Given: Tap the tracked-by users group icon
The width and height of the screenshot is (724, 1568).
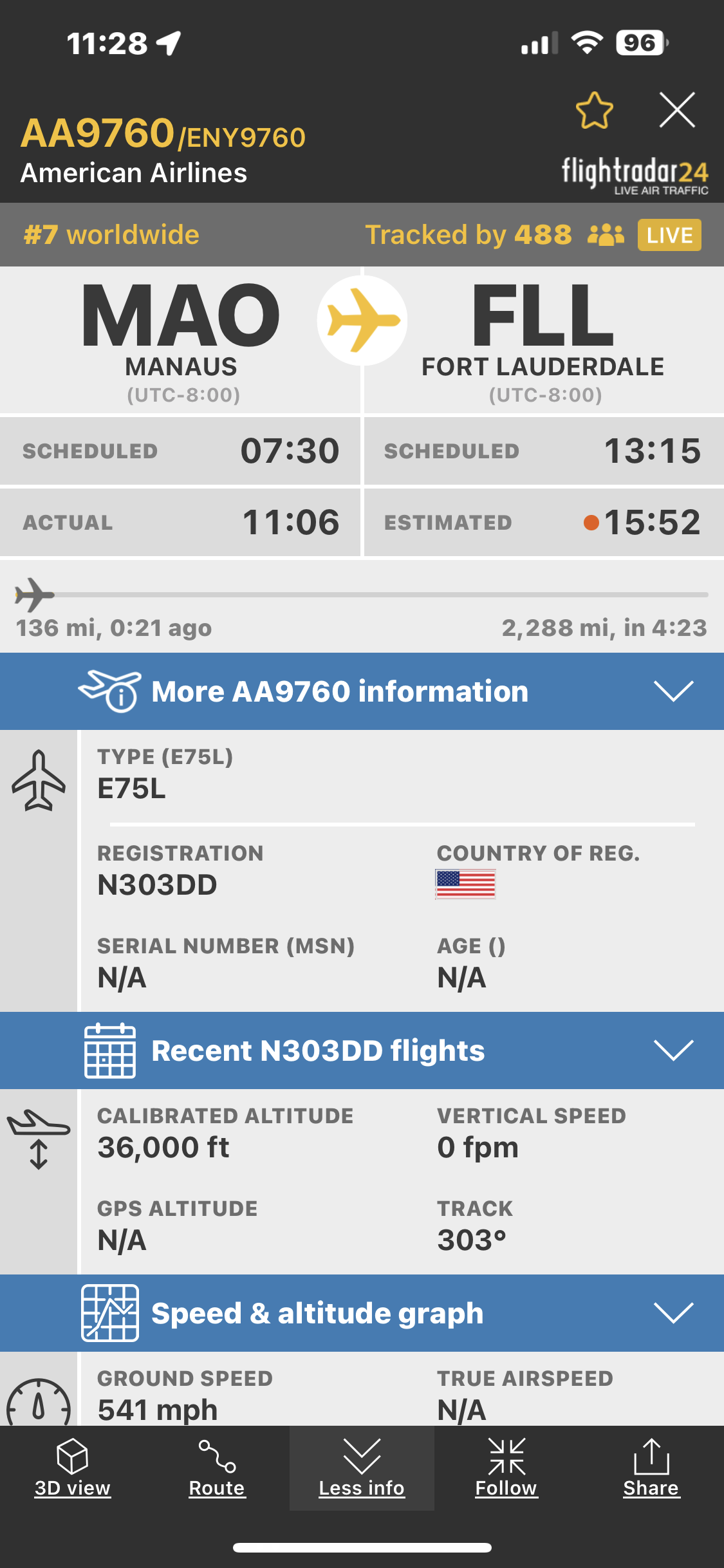Looking at the screenshot, I should click(x=606, y=235).
